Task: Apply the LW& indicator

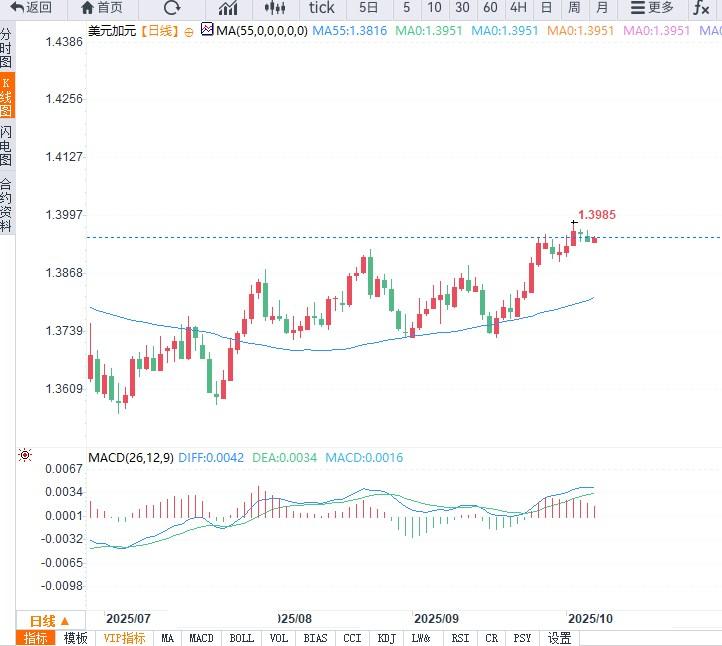Action: tap(421, 638)
